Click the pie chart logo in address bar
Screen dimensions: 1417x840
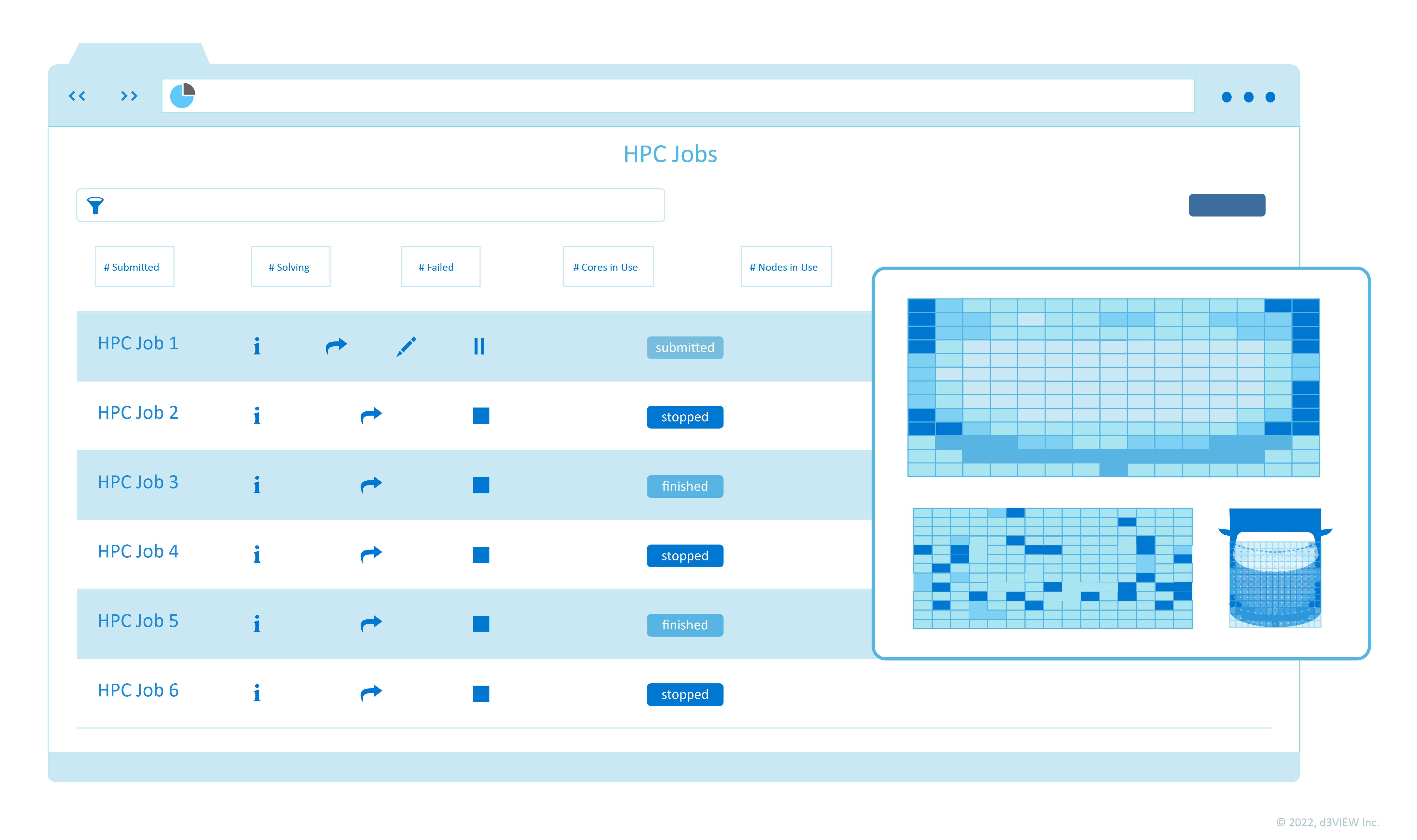coord(183,96)
